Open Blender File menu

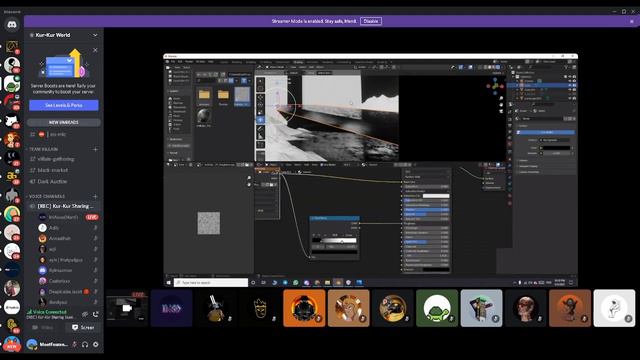tap(173, 62)
